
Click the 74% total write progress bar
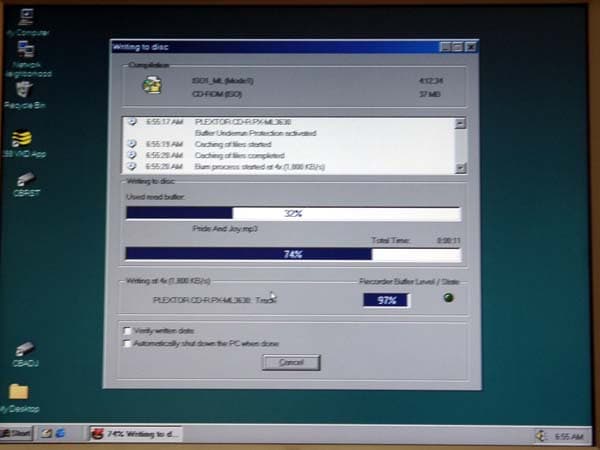(293, 254)
